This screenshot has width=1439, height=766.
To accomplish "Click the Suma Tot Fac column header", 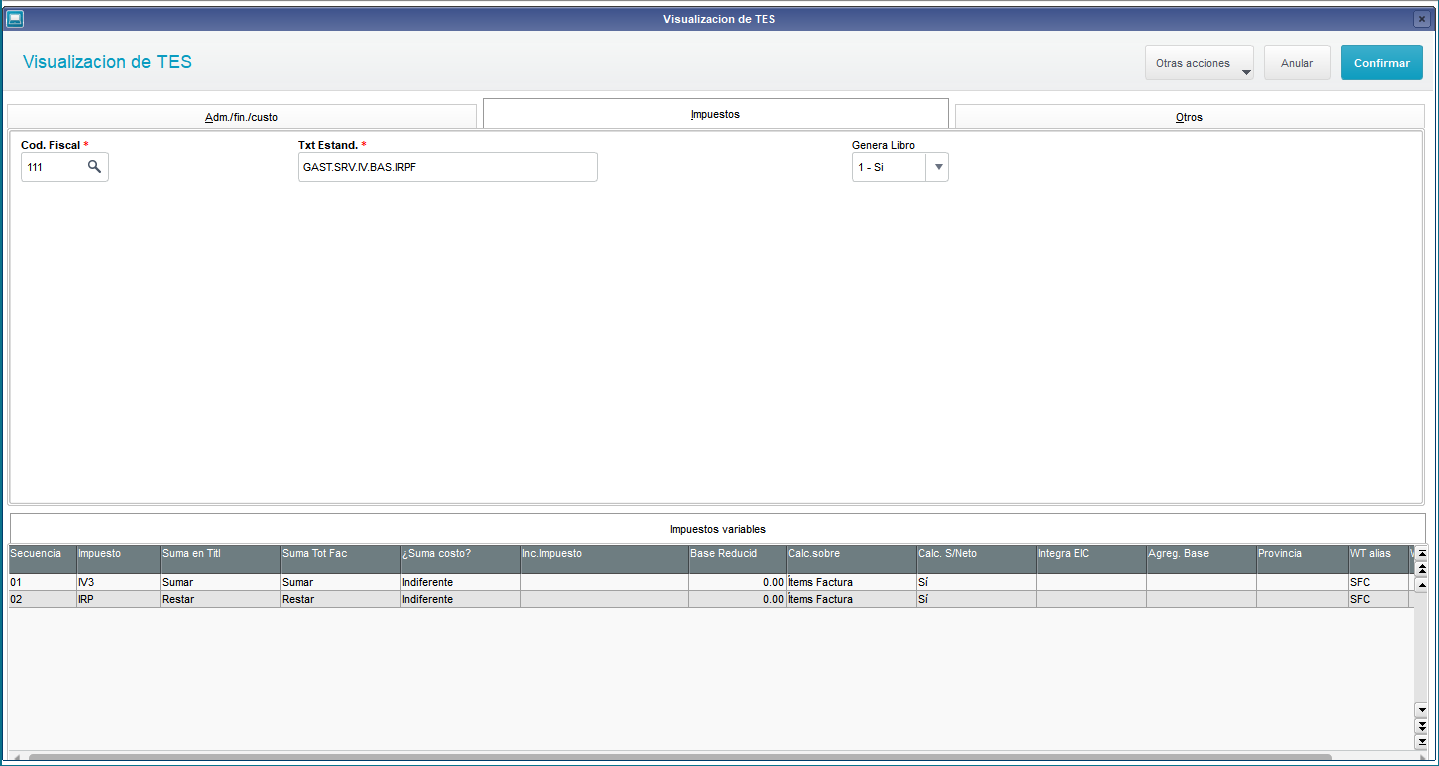I will click(340, 559).
